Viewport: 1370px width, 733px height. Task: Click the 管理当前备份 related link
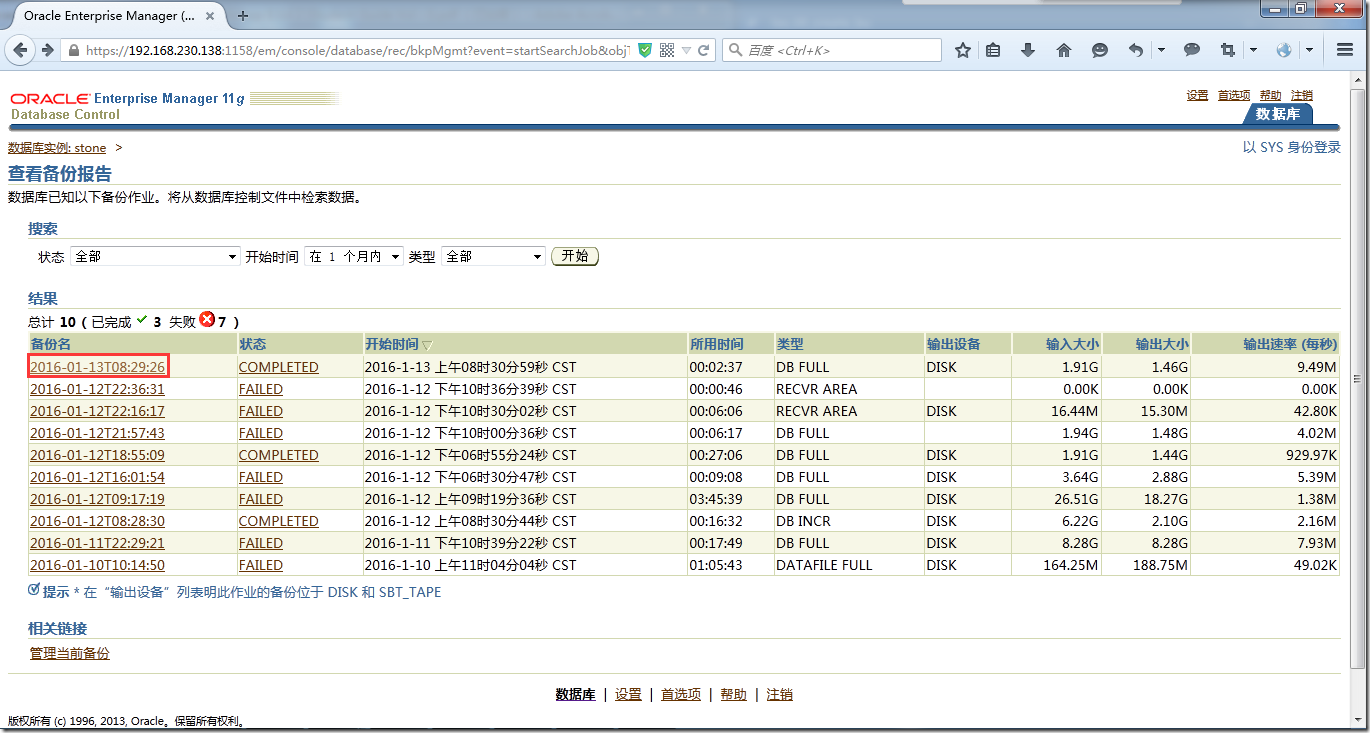point(70,653)
